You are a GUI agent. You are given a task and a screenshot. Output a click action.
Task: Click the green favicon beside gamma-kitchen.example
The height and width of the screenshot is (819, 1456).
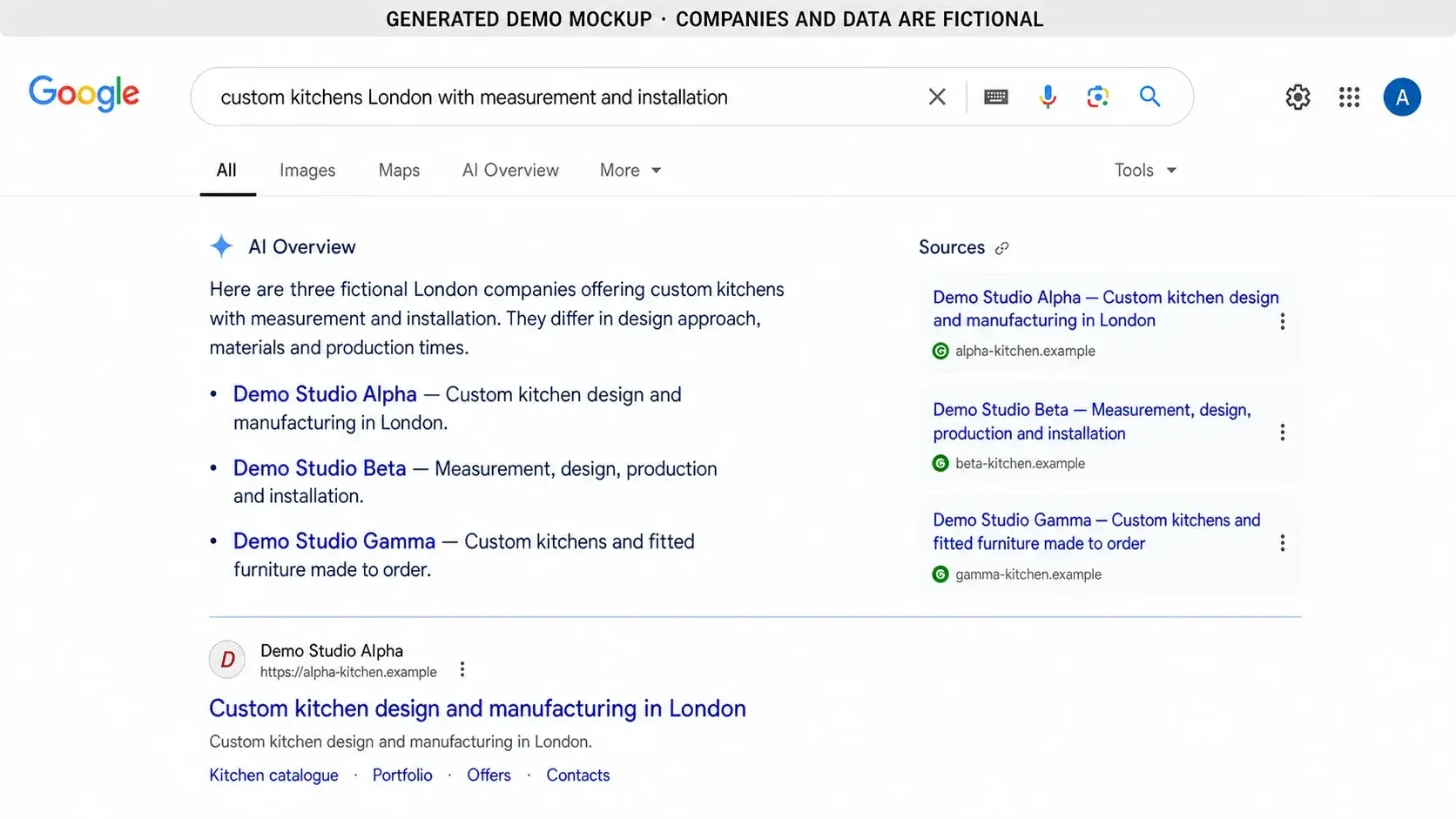tap(940, 574)
